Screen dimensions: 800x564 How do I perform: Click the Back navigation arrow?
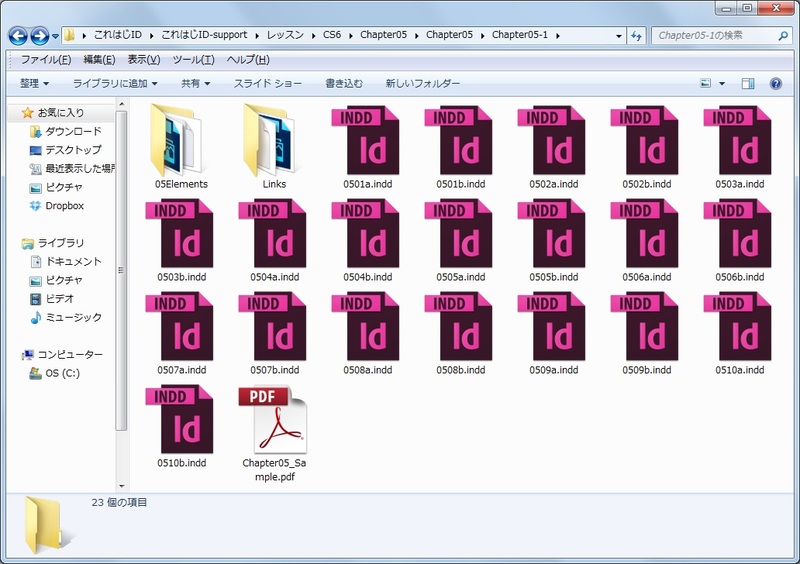pos(18,36)
